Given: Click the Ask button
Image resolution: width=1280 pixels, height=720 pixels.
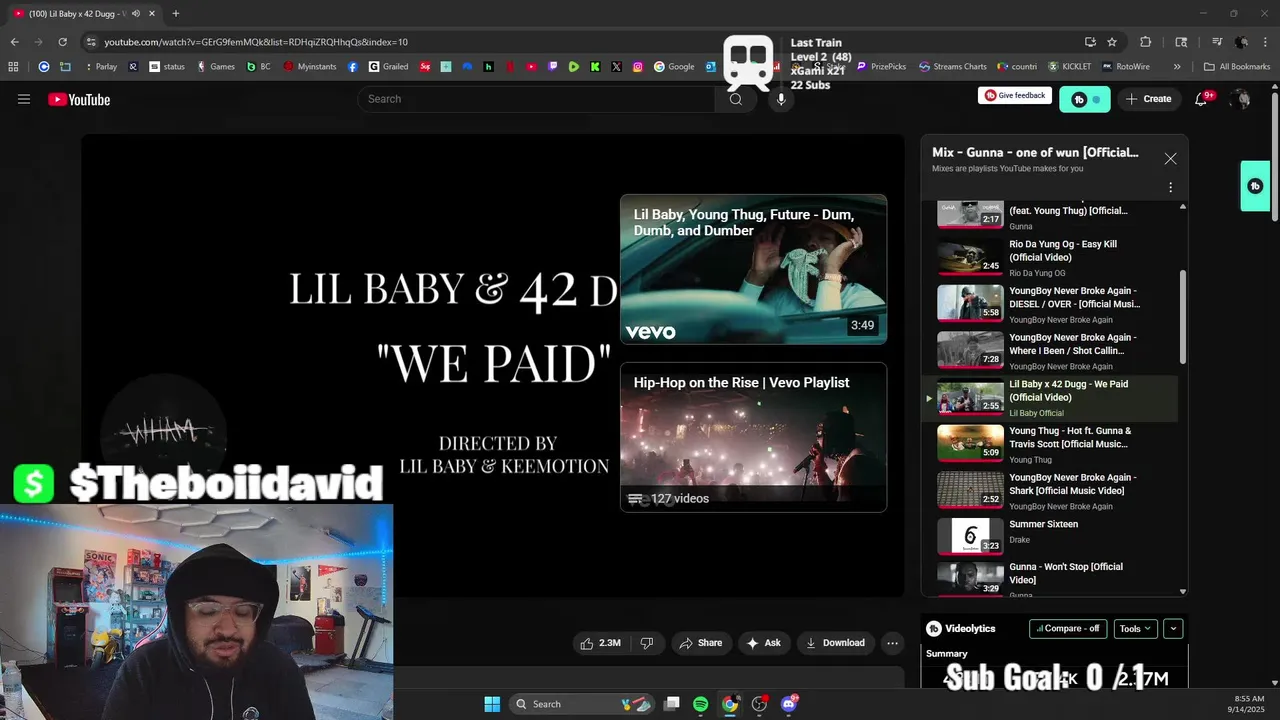Looking at the screenshot, I should point(764,643).
